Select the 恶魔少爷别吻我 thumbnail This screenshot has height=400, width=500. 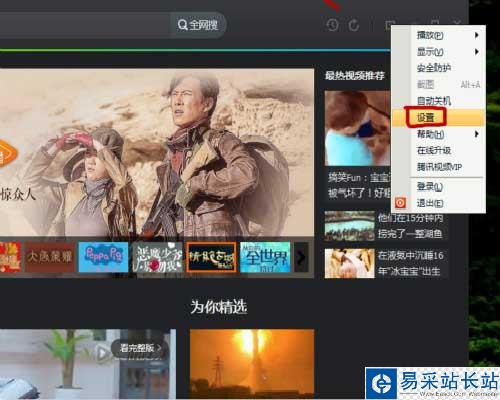157,257
